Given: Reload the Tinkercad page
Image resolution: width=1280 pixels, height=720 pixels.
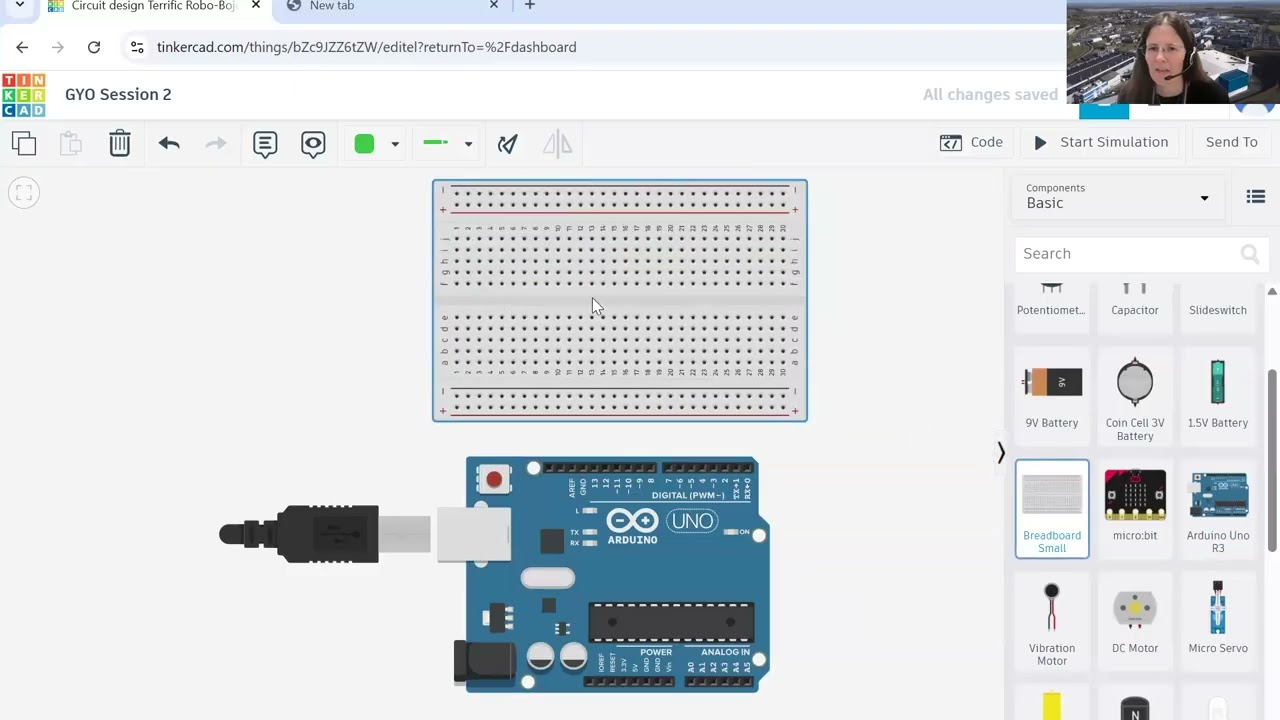Looking at the screenshot, I should point(94,47).
